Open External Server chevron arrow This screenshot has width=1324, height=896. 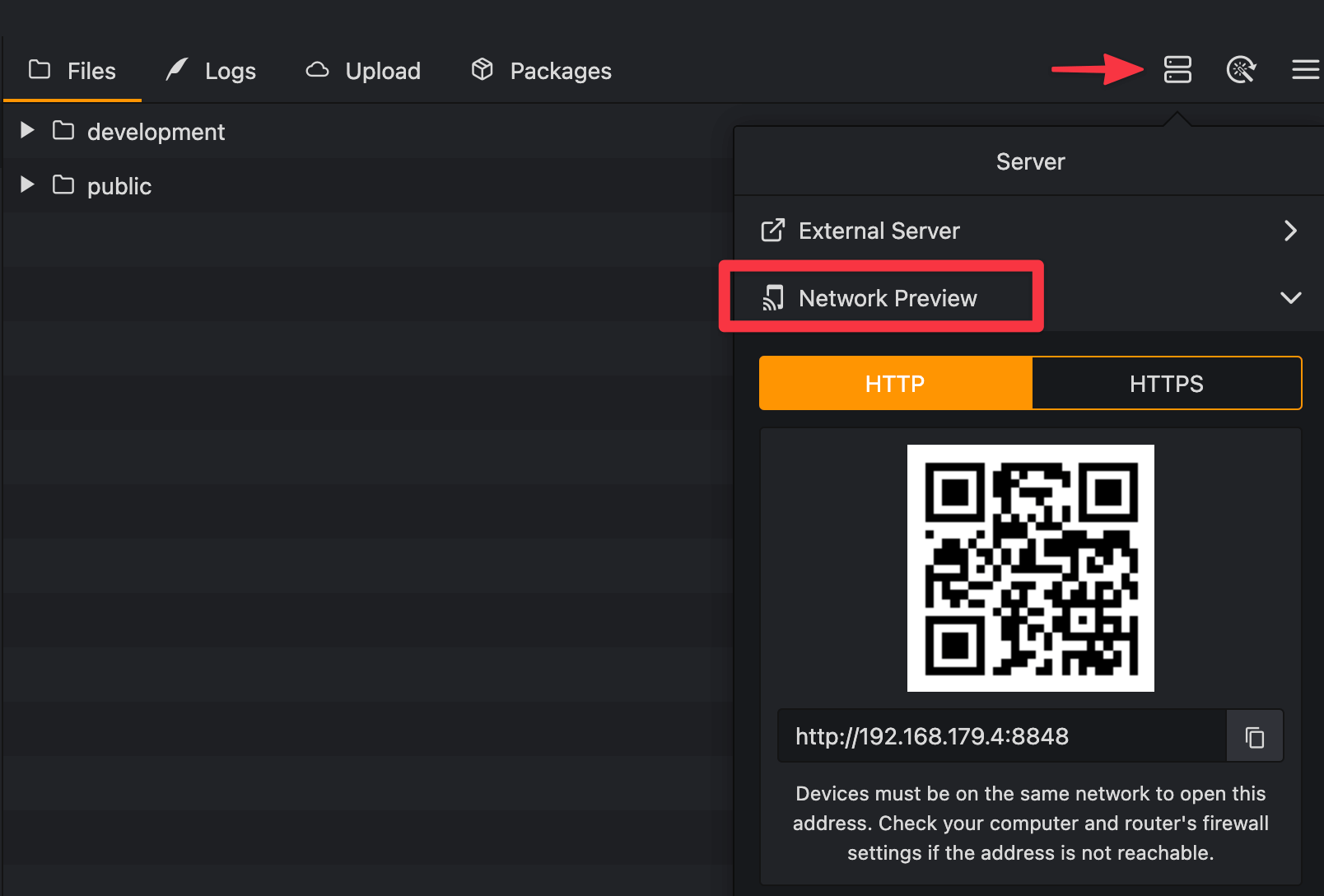(x=1290, y=231)
